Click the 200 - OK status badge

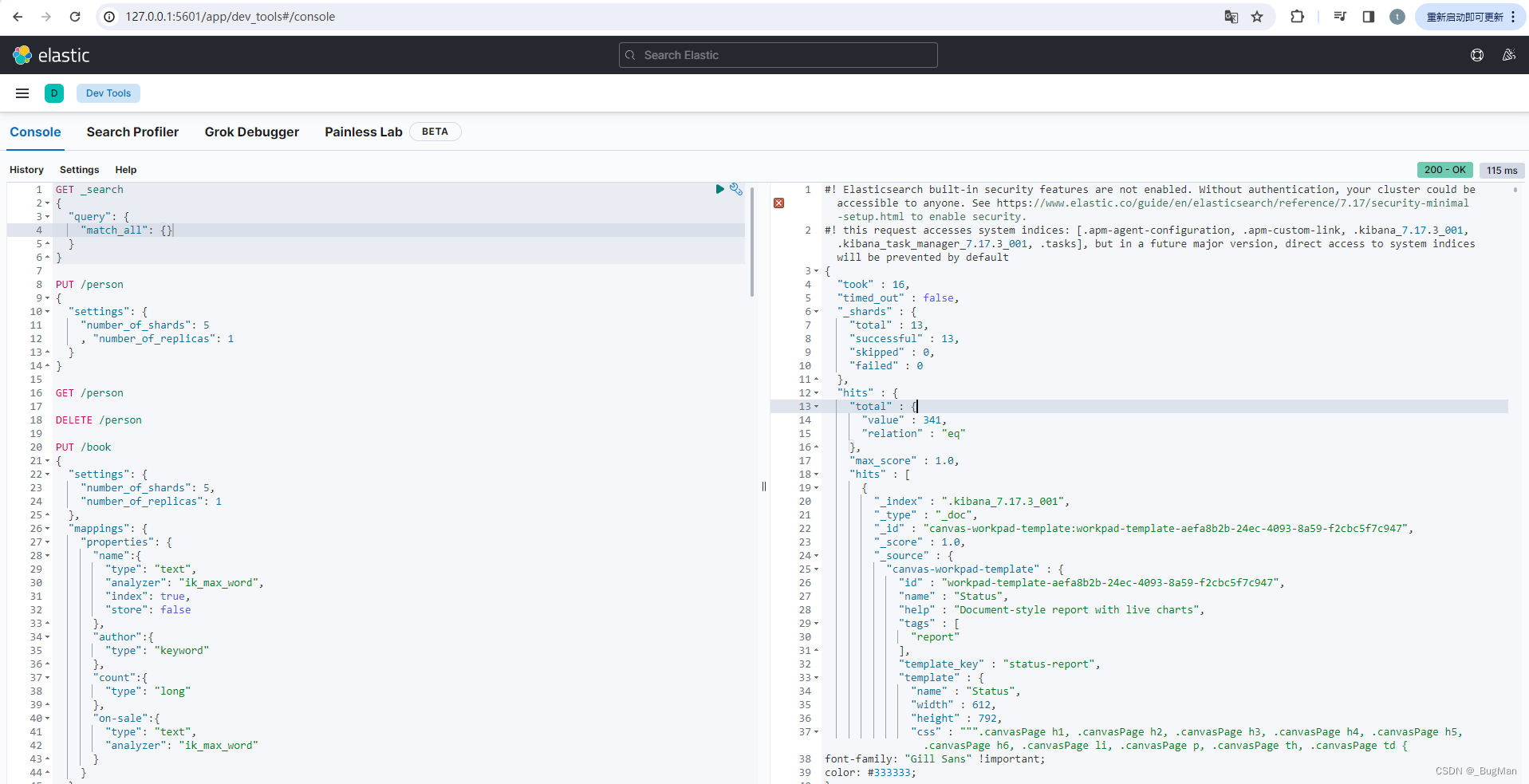1444,170
